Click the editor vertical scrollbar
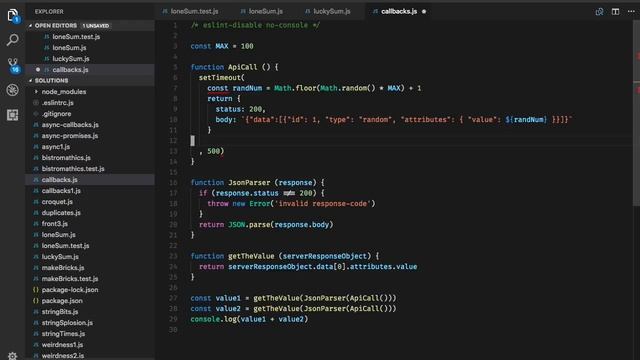640x360 pixels. tap(636, 114)
